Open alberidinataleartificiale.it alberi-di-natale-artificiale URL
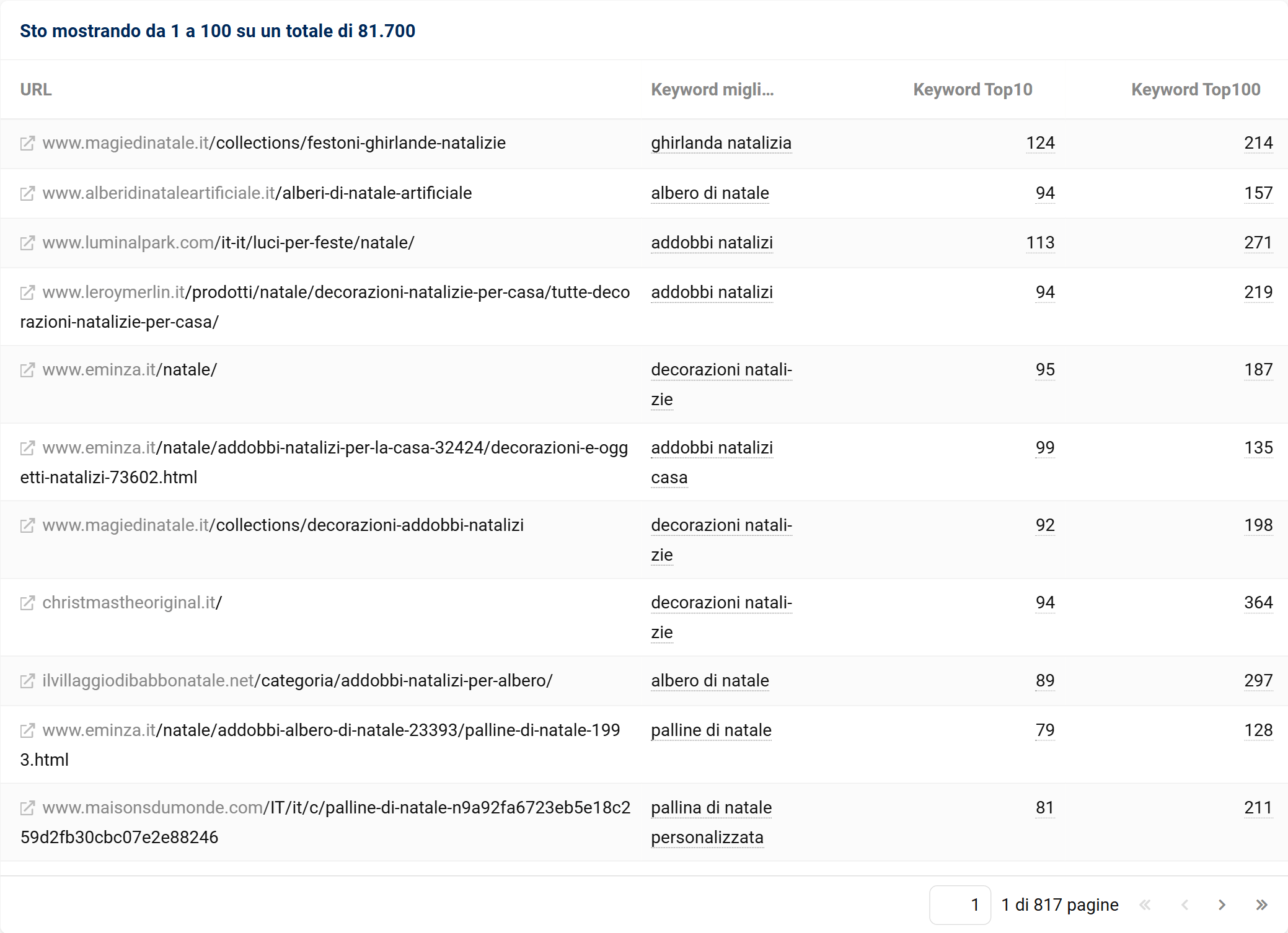 [257, 193]
